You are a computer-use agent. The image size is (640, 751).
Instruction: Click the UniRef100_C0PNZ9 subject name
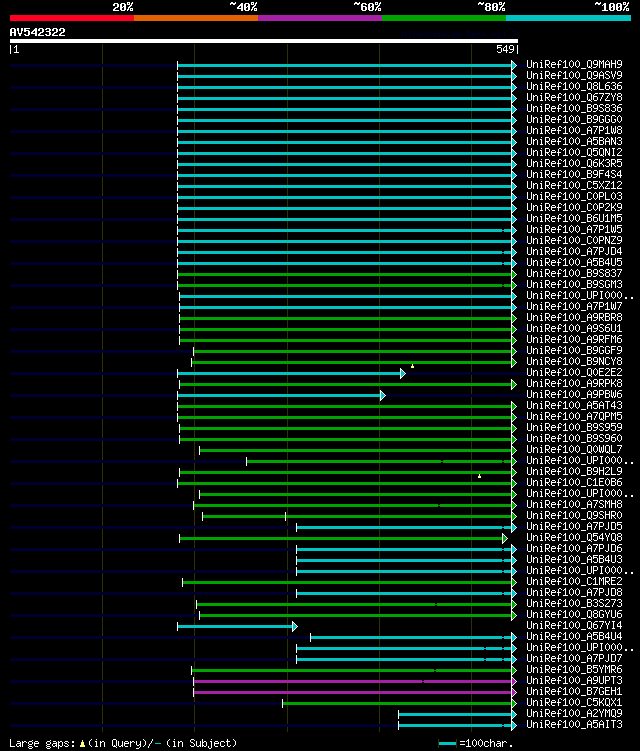574,240
